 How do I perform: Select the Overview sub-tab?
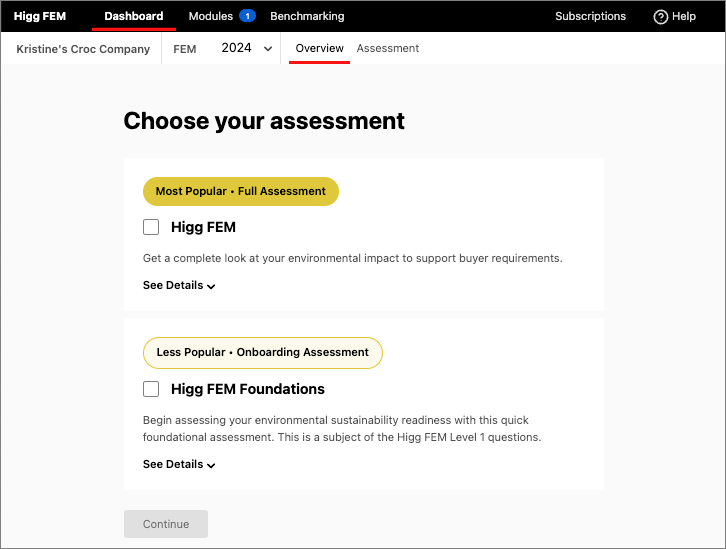319,48
